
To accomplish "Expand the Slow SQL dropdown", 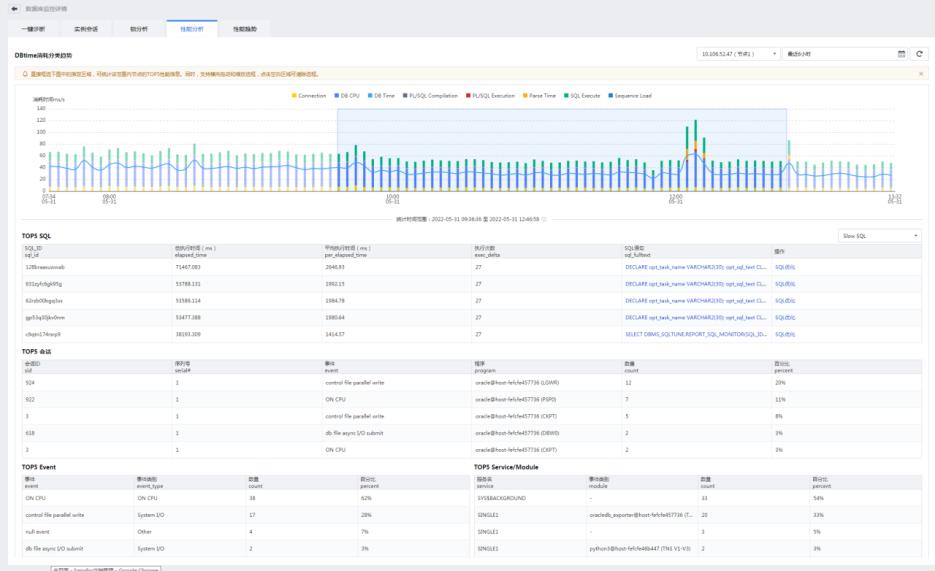I will 880,236.
